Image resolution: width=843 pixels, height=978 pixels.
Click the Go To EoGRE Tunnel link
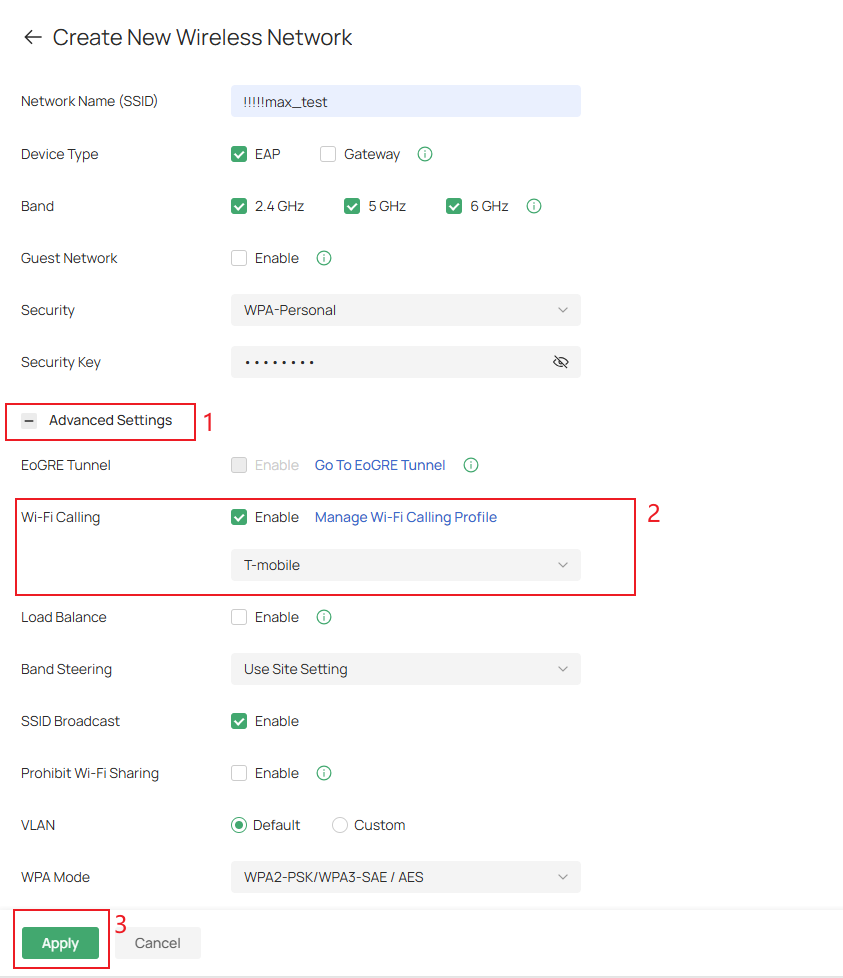click(x=379, y=465)
